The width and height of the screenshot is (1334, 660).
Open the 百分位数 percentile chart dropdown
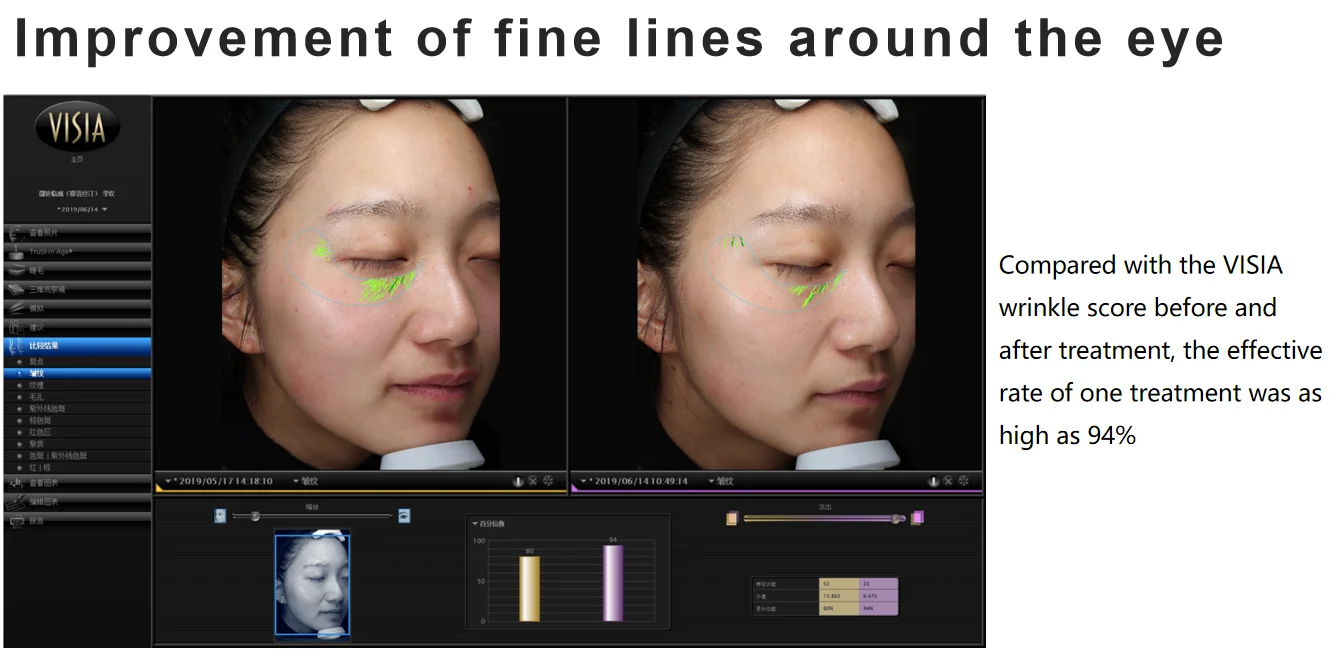pyautogui.click(x=490, y=523)
